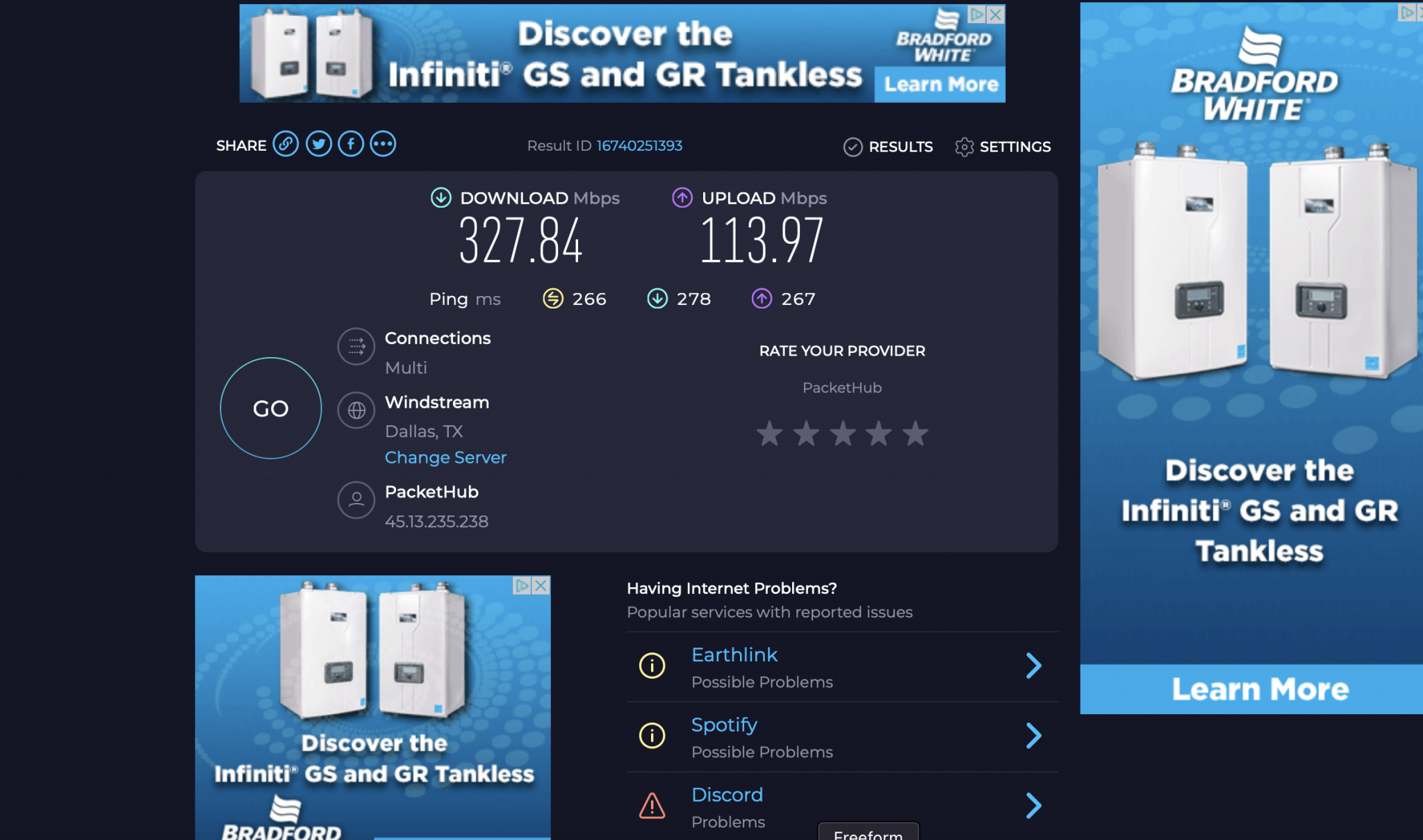This screenshot has height=840, width=1423.
Task: Click the upload latency icon next to 267
Action: 762,299
